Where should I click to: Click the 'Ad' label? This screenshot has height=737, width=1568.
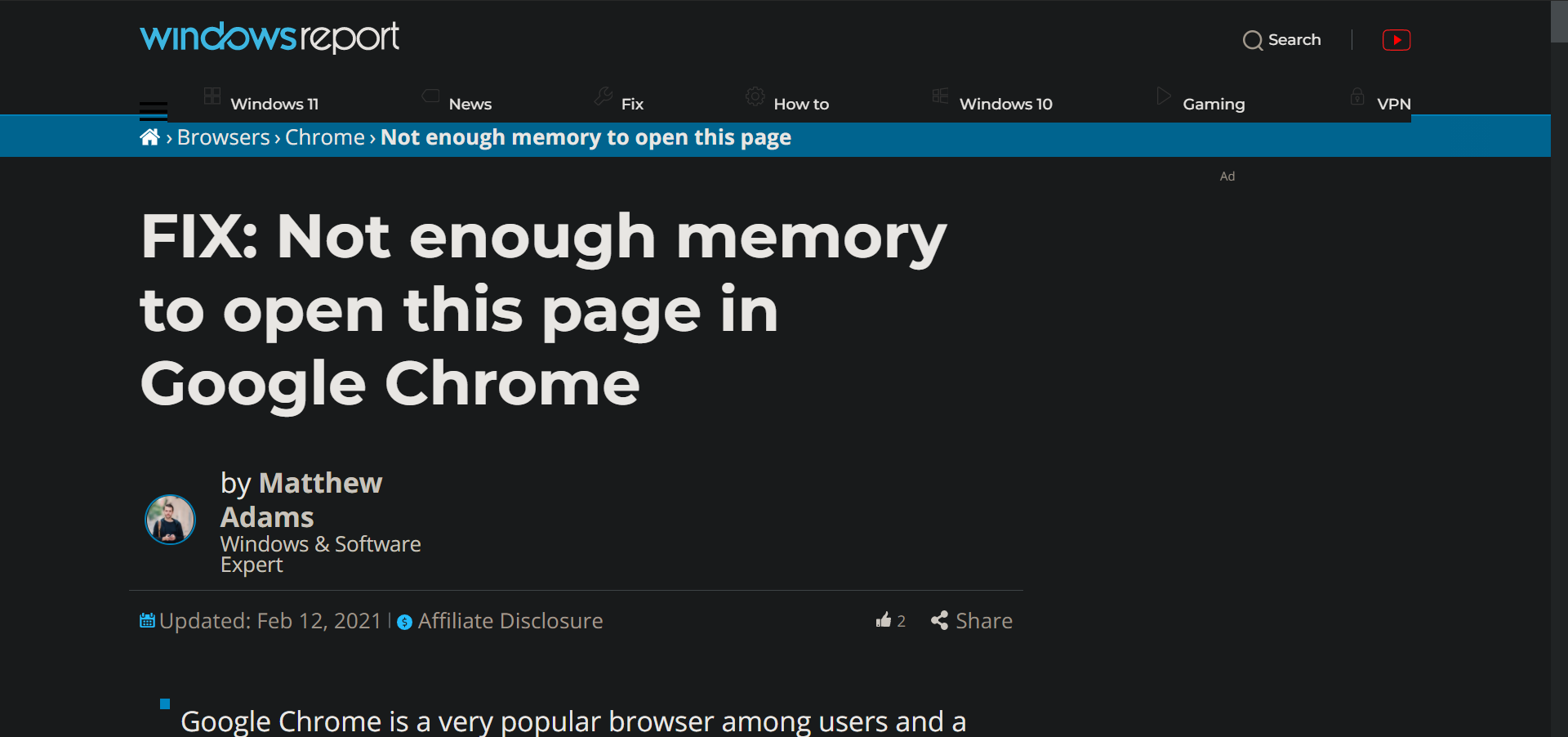(x=1227, y=176)
